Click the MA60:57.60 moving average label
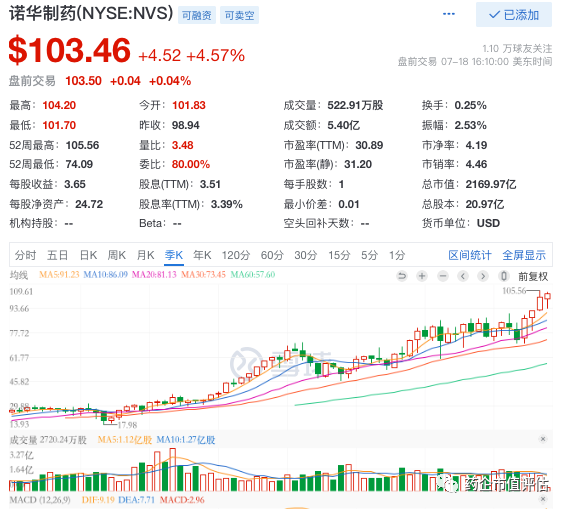Screen dimensions: 566x509 (x=253, y=275)
